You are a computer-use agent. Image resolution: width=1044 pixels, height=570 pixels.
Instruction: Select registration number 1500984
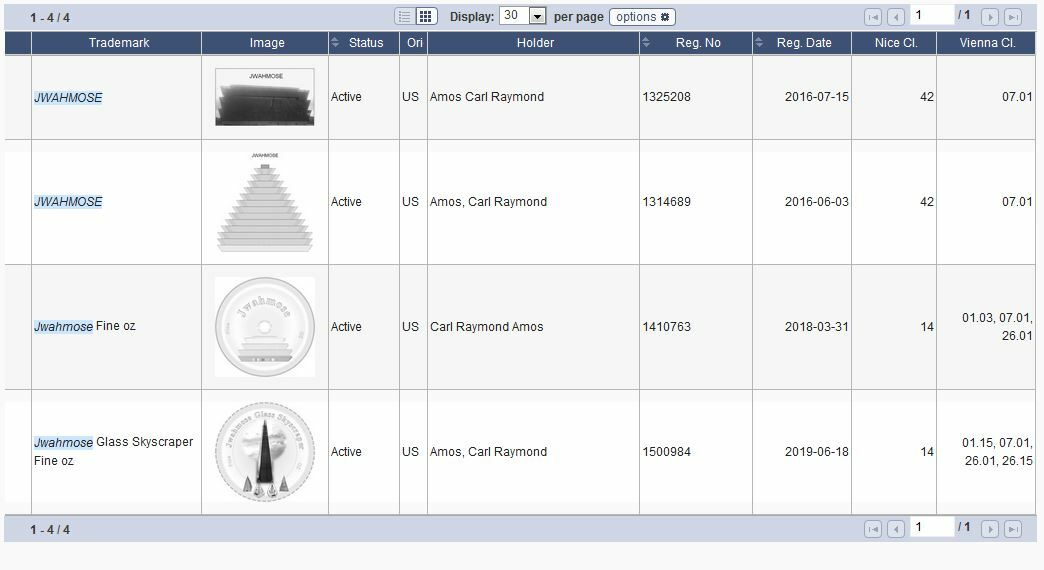(666, 451)
